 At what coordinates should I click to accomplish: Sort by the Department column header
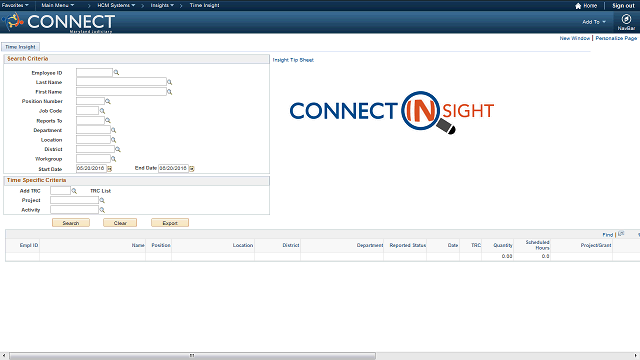click(370, 245)
